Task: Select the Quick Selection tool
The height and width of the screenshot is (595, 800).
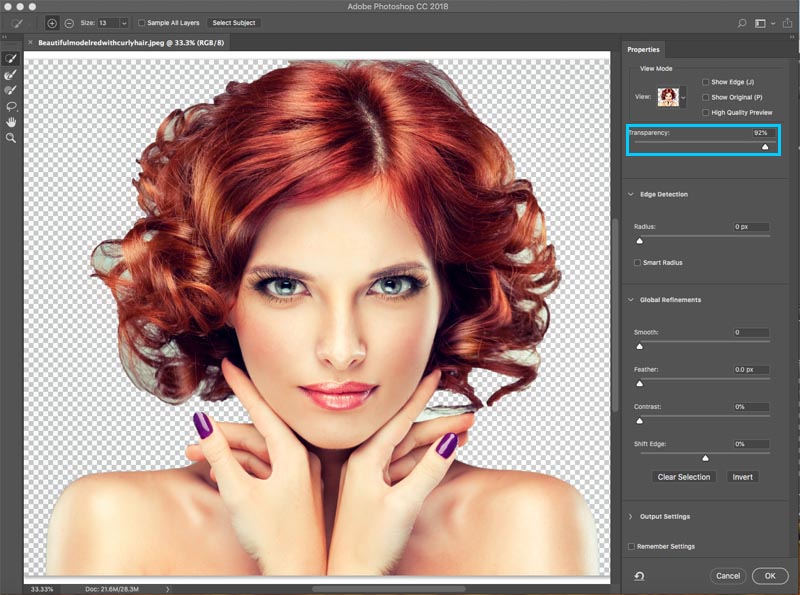Action: coord(11,59)
